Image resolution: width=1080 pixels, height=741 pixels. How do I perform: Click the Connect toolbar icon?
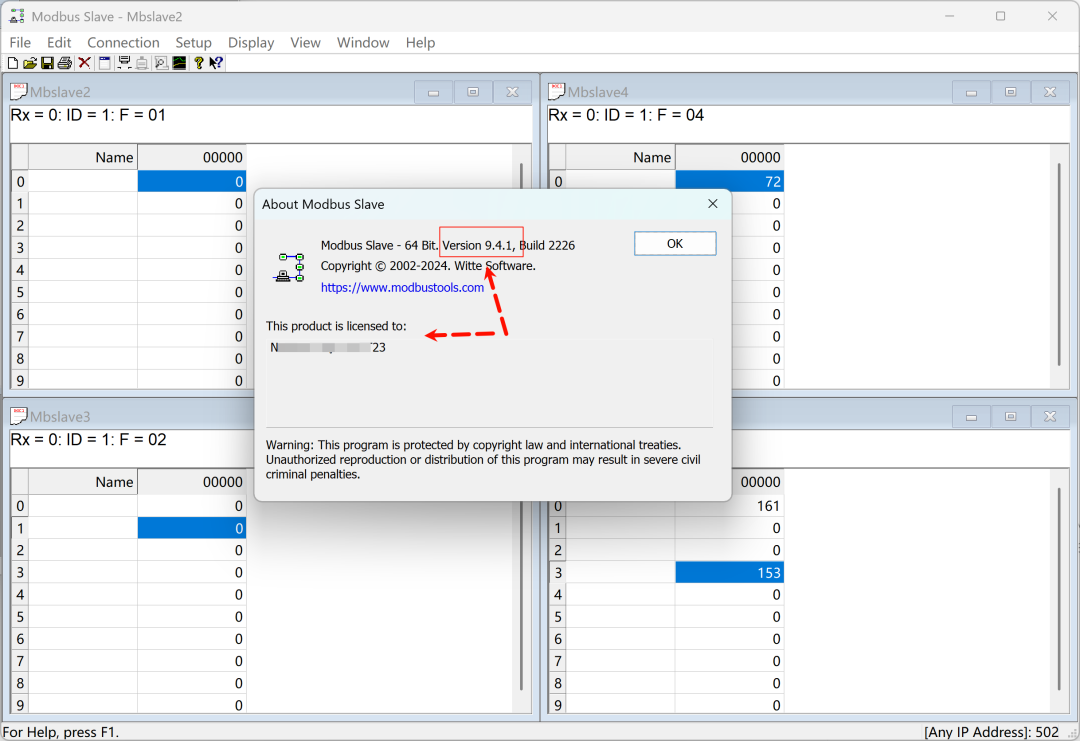[x=124, y=63]
